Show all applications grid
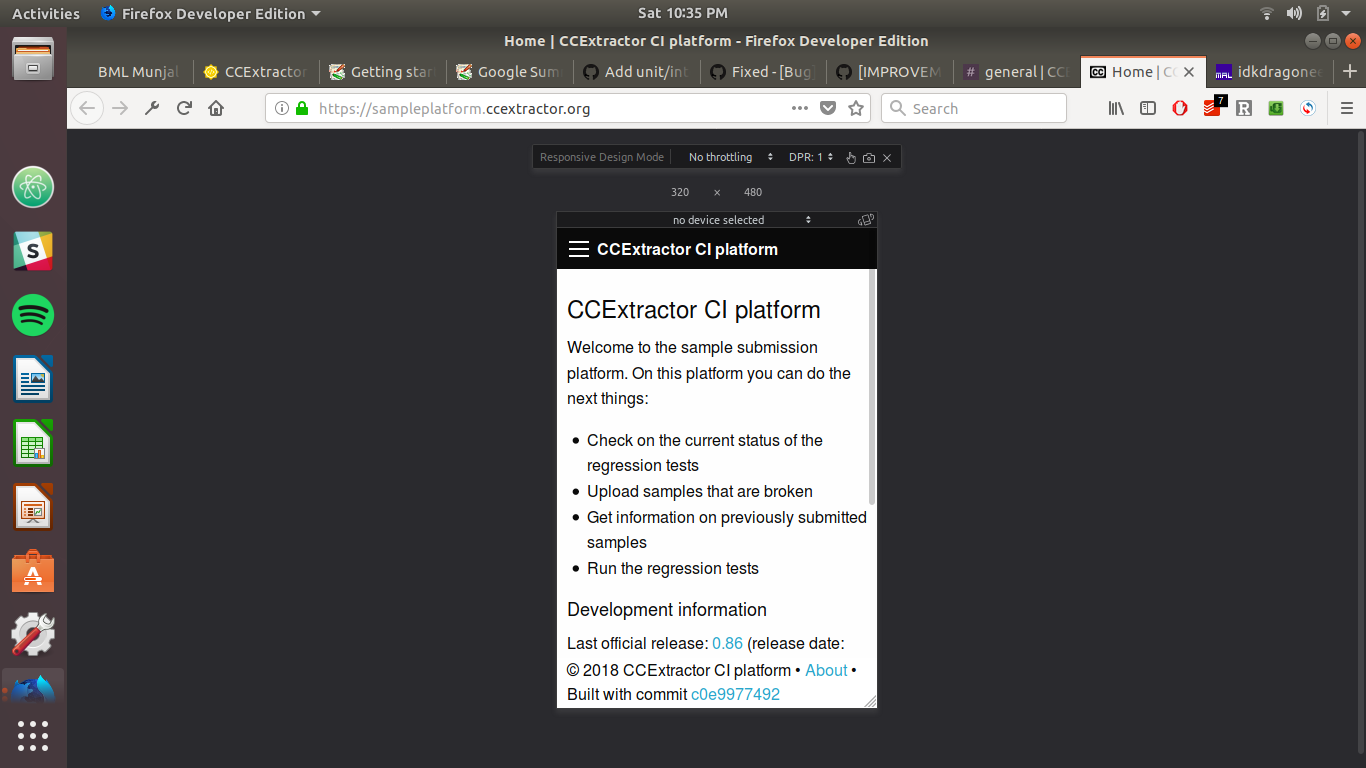1366x768 pixels. [x=33, y=735]
